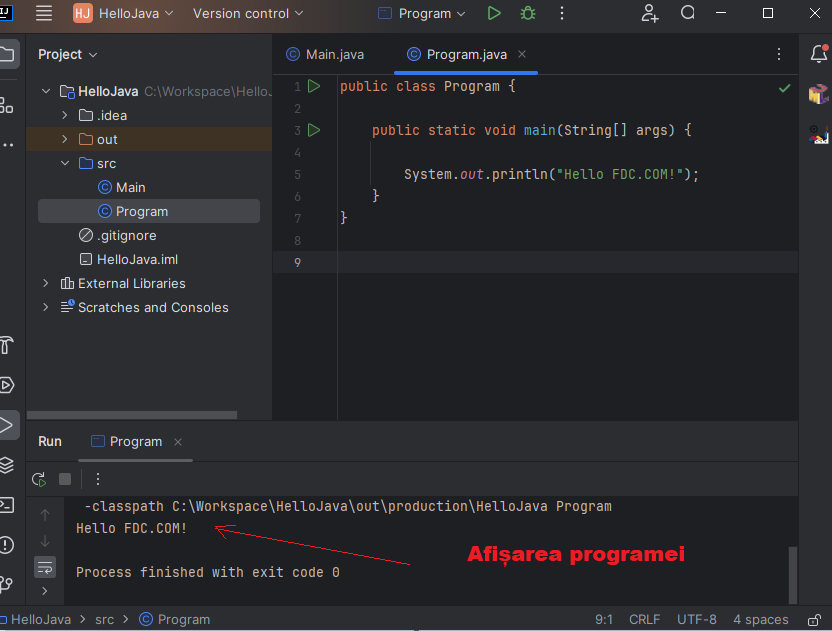The width and height of the screenshot is (832, 631).
Task: Show more tool windows via ellipsis
Action: [7, 145]
